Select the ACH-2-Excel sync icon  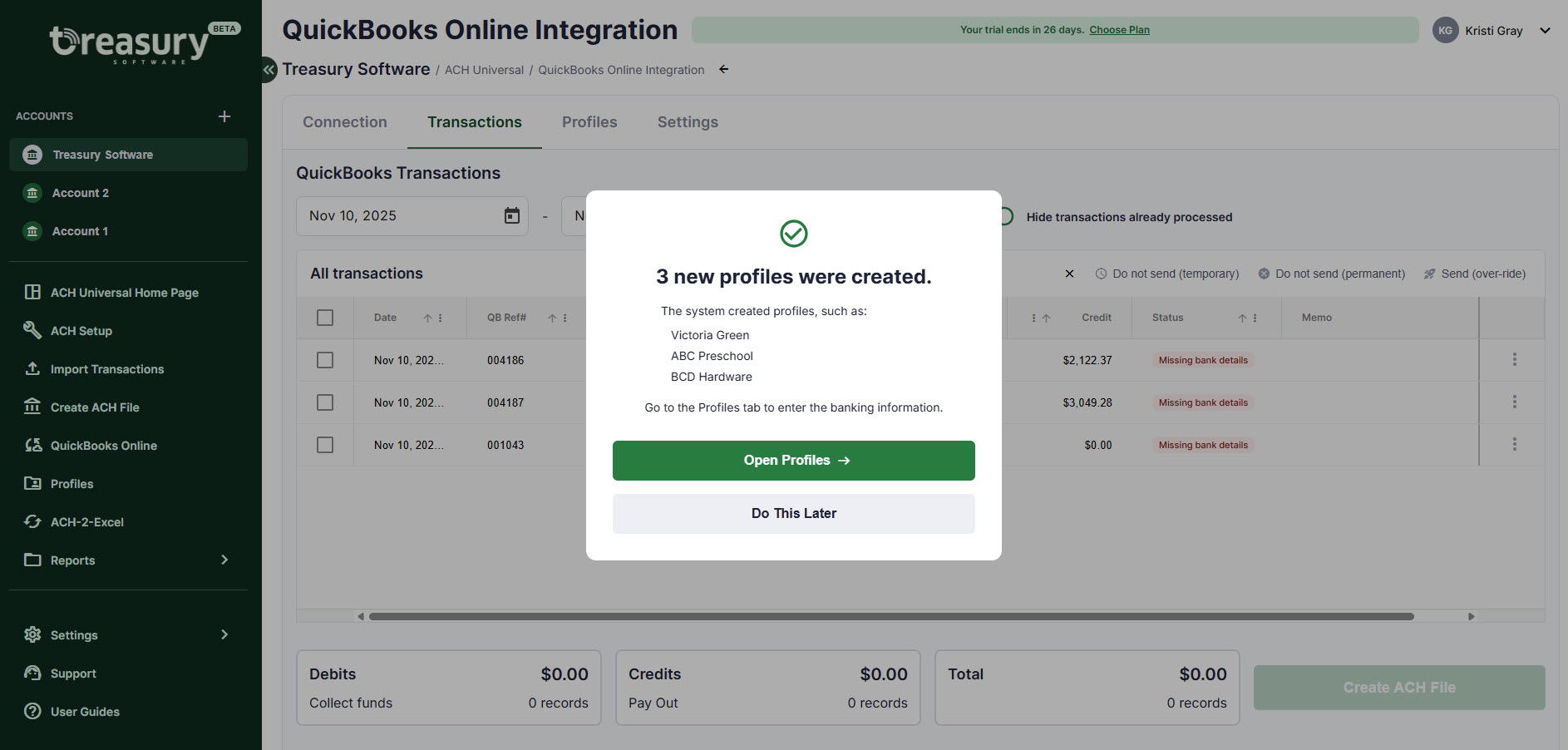pyautogui.click(x=33, y=521)
